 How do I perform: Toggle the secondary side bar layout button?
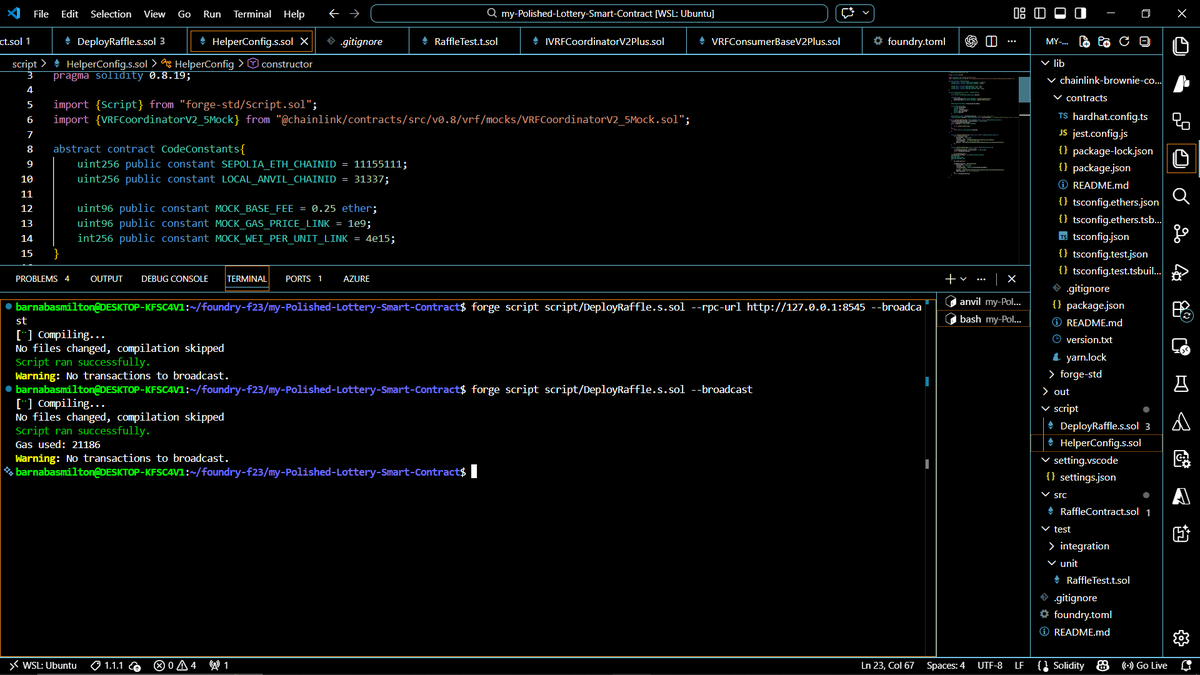1081,14
